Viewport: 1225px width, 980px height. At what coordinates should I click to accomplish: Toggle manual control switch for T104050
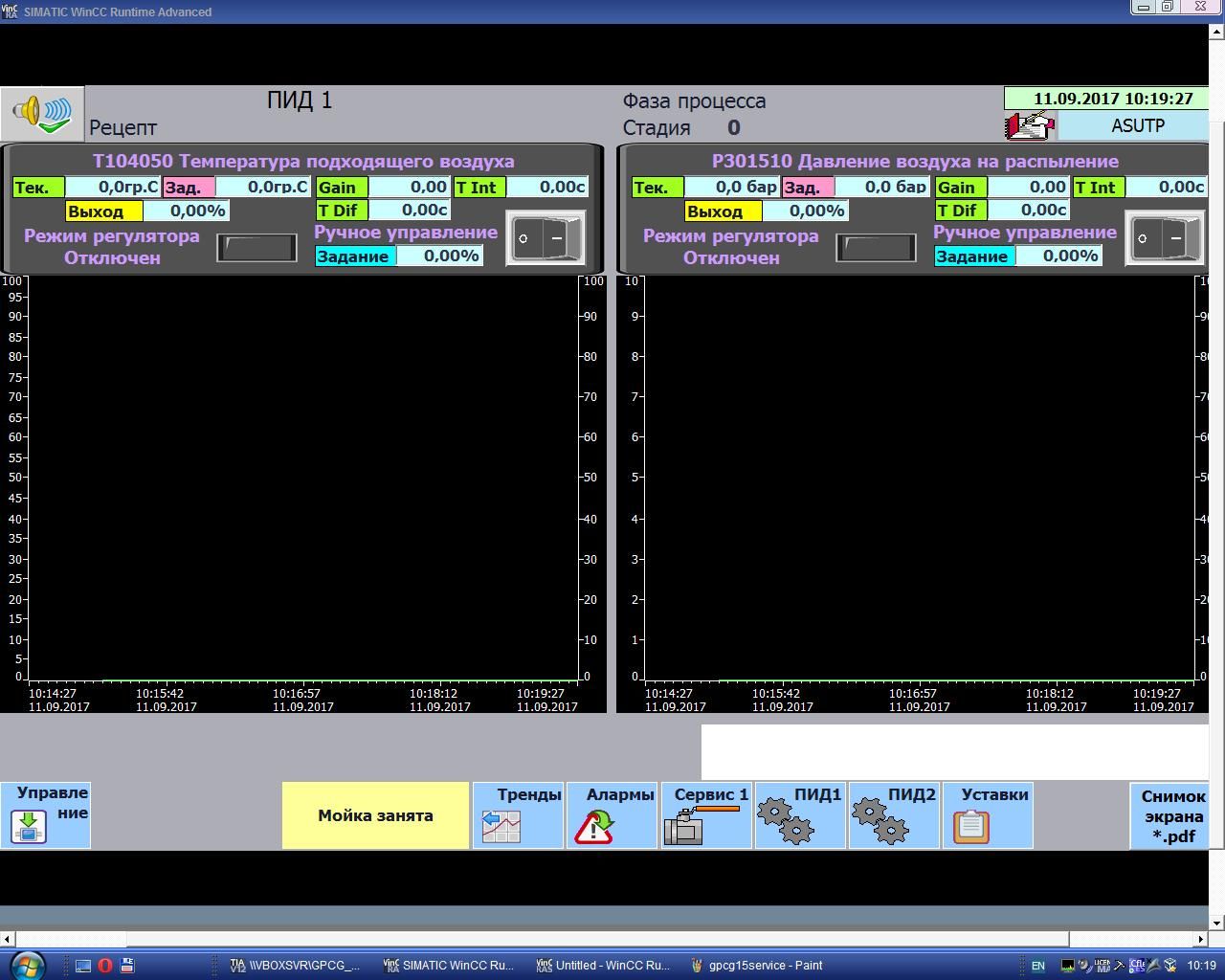[545, 238]
